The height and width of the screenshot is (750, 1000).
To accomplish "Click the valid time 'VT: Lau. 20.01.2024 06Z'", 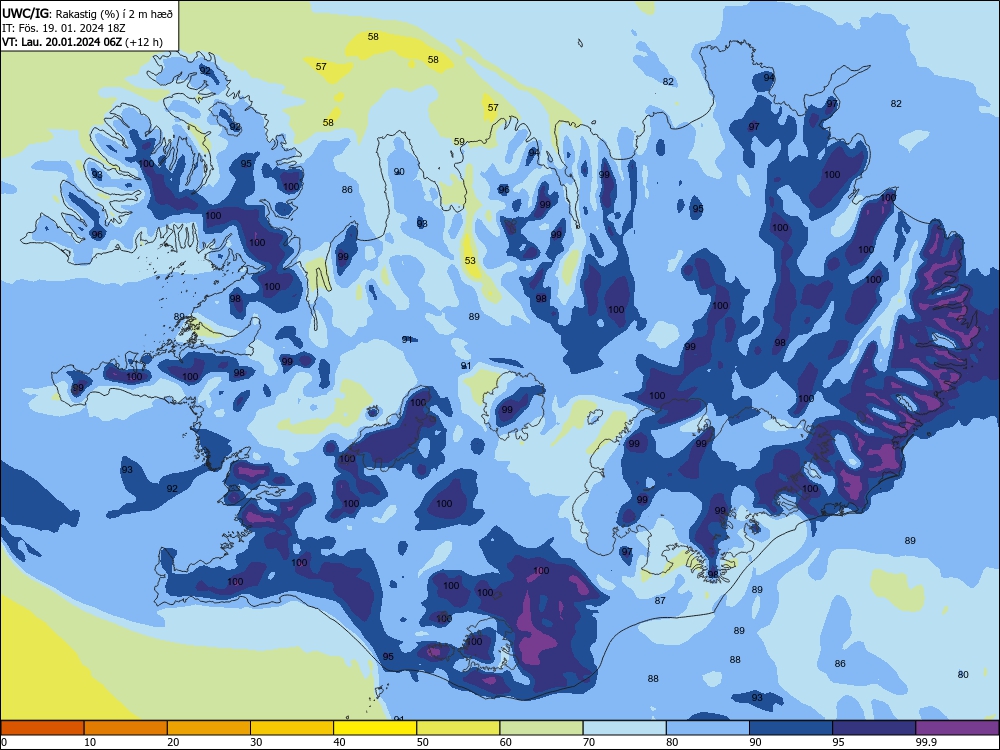I will point(63,42).
